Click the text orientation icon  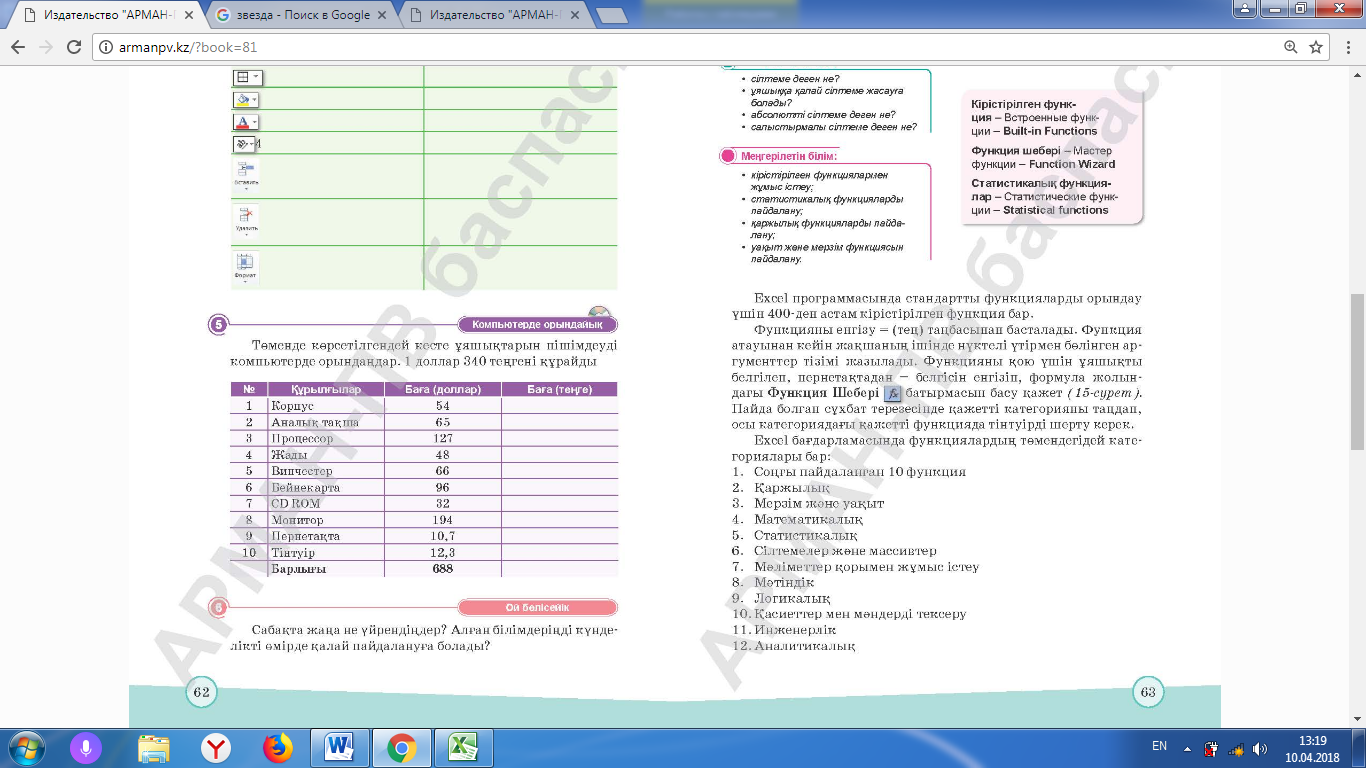pyautogui.click(x=244, y=144)
